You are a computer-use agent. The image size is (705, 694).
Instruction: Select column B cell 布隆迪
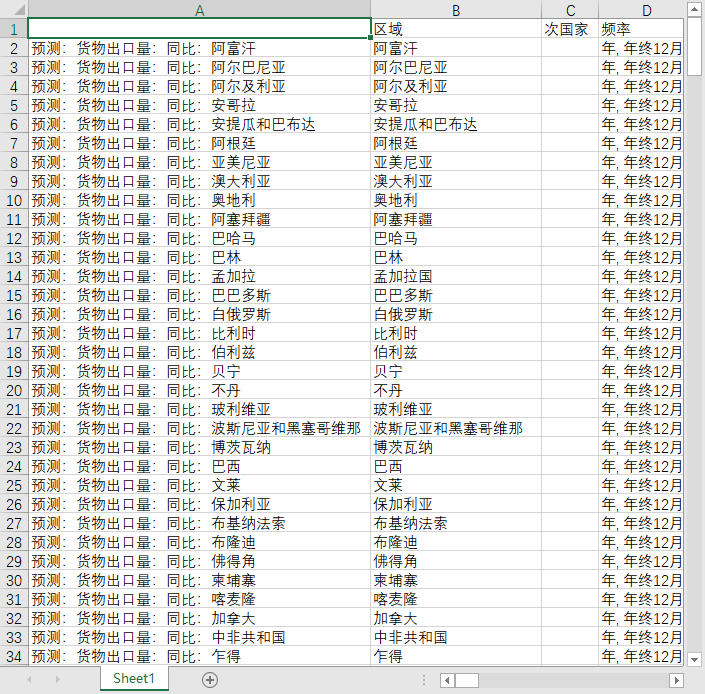[456, 543]
